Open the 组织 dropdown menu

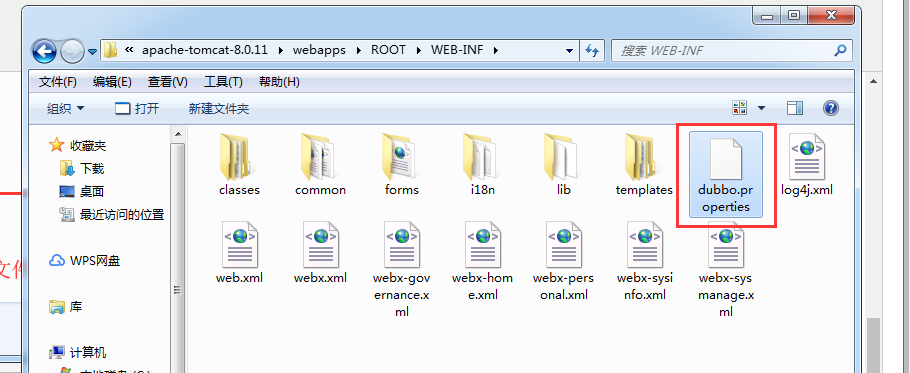65,108
